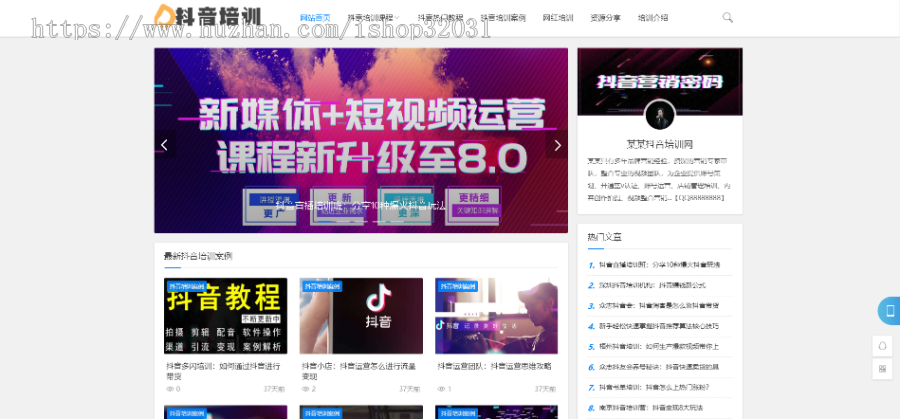Open hot article 4 新手轻松快速掌握抖音推荐算法

[659, 327]
